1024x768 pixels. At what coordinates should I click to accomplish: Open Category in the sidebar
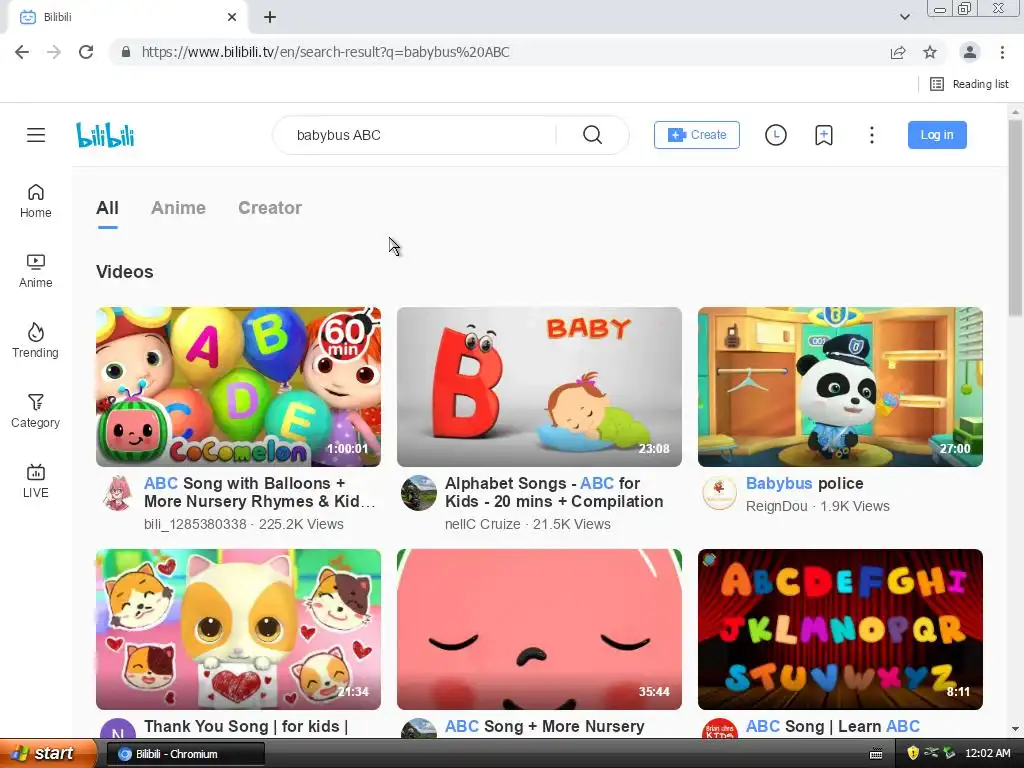[x=35, y=411]
